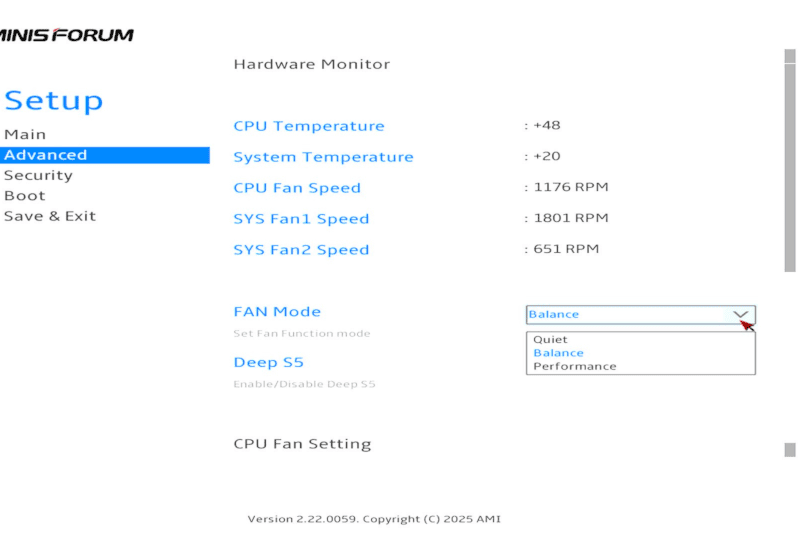Select the Advanced menu item
Screen dimensions: 800x540
[x=46, y=155]
